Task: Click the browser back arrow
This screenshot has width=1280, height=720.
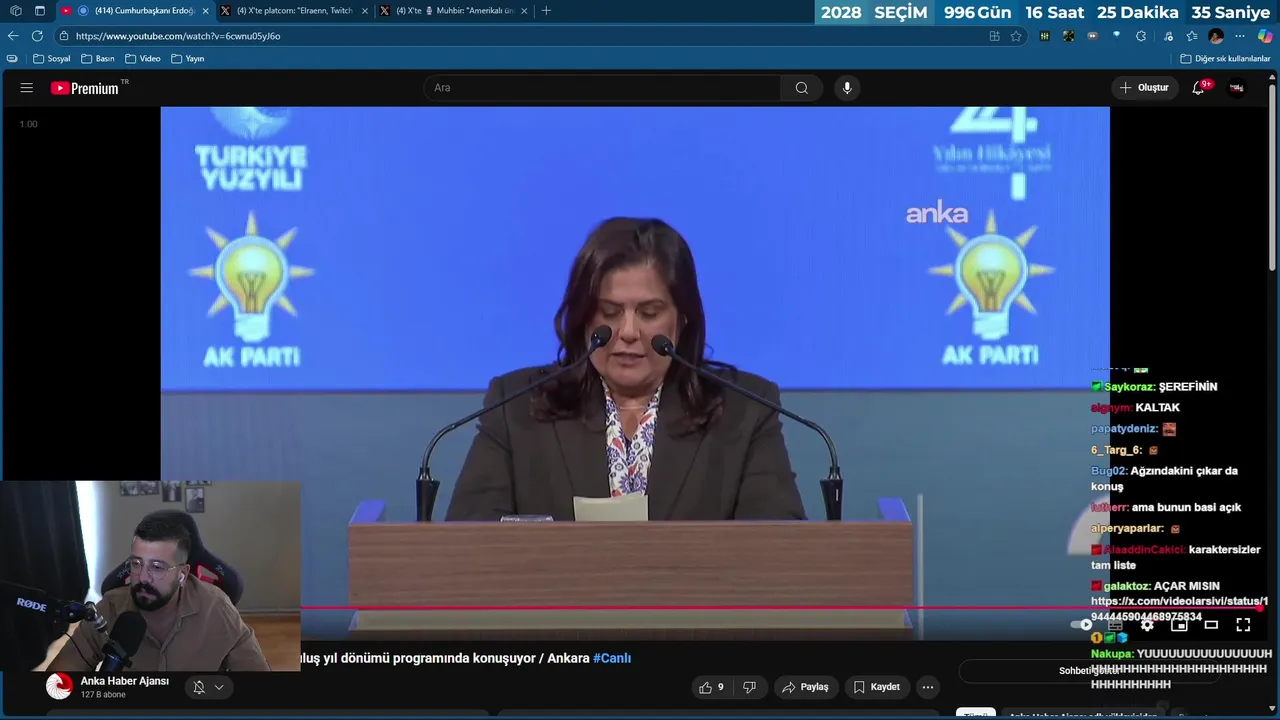Action: pyautogui.click(x=13, y=36)
